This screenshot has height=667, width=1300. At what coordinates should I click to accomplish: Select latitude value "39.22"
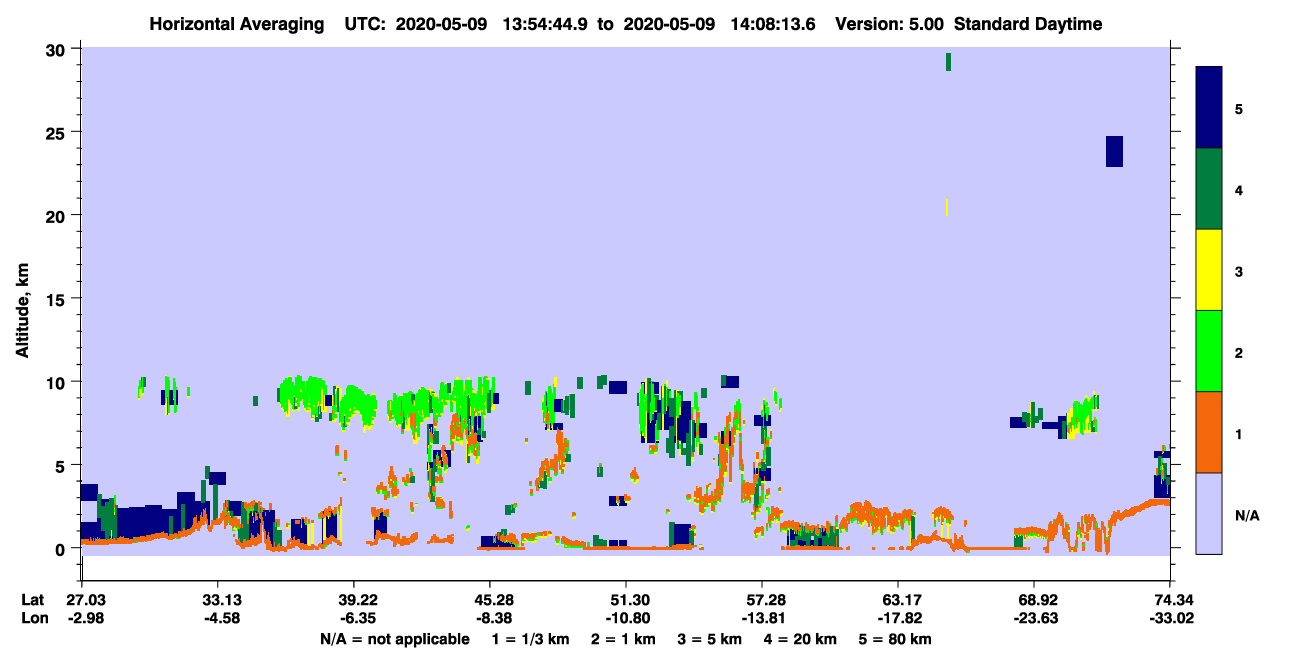click(x=354, y=600)
